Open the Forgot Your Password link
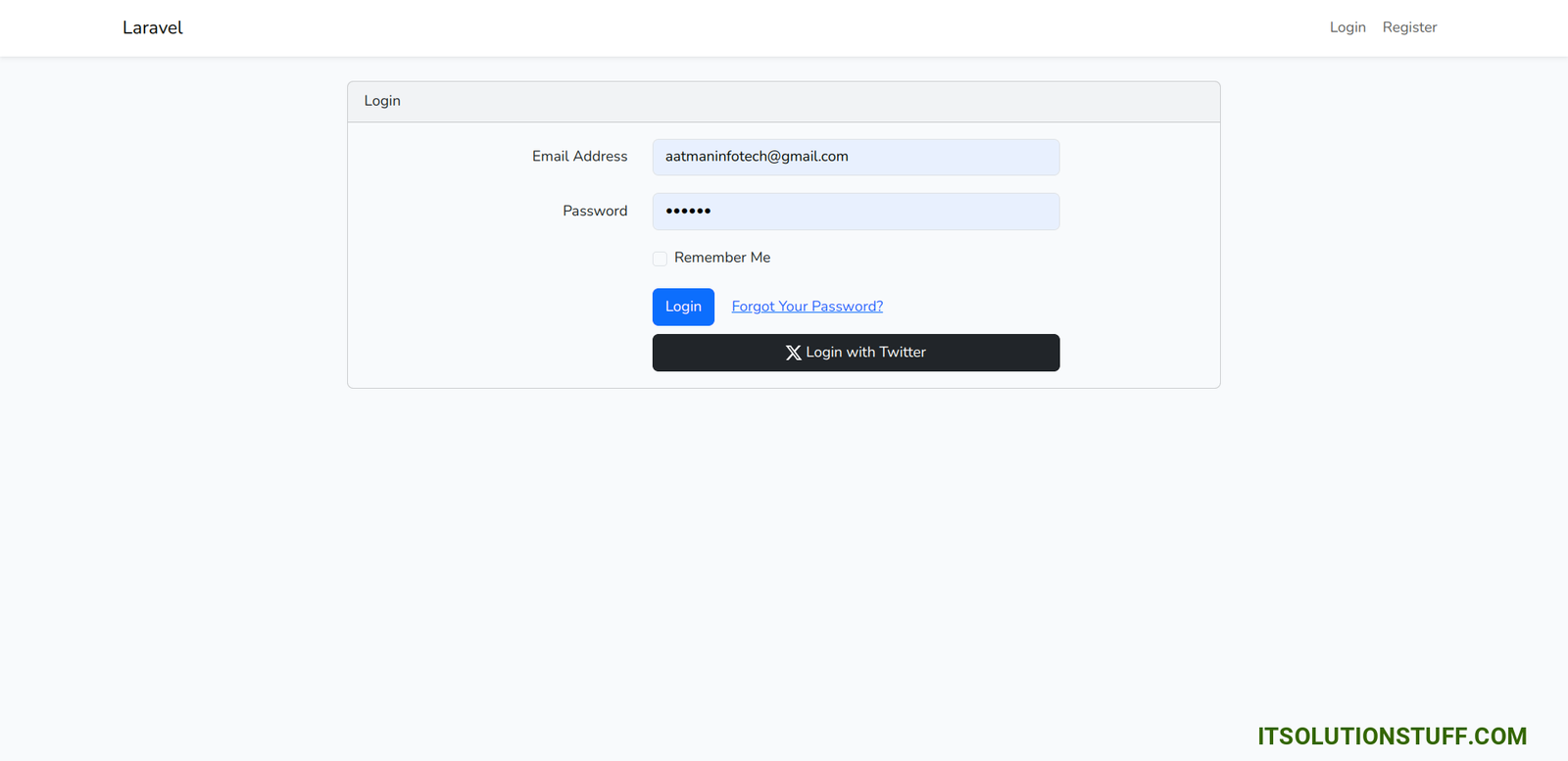The width and height of the screenshot is (1568, 761). coord(807,307)
